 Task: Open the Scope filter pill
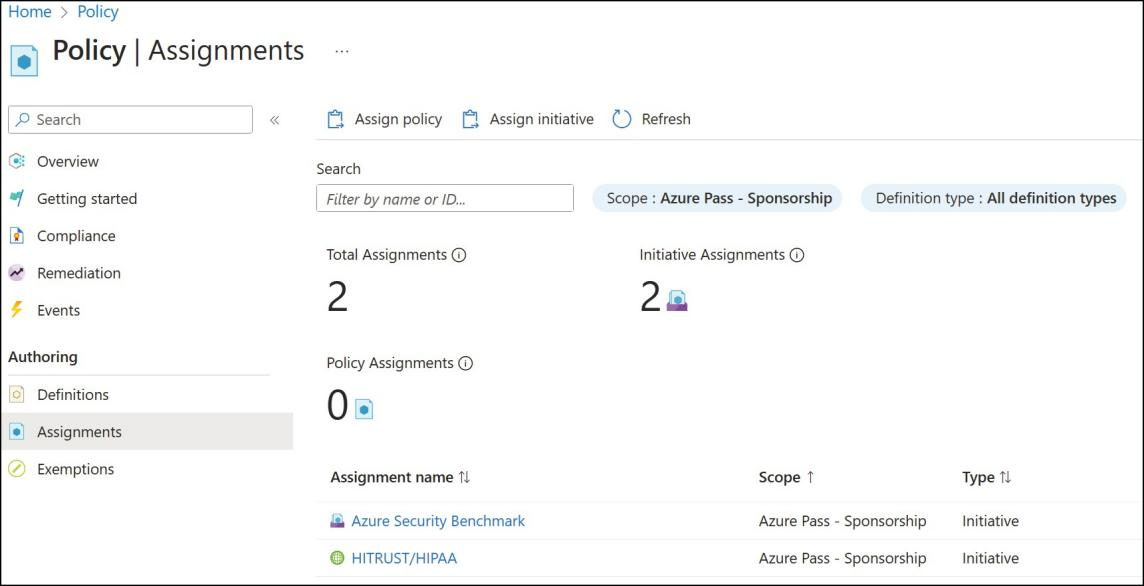pyautogui.click(x=717, y=198)
